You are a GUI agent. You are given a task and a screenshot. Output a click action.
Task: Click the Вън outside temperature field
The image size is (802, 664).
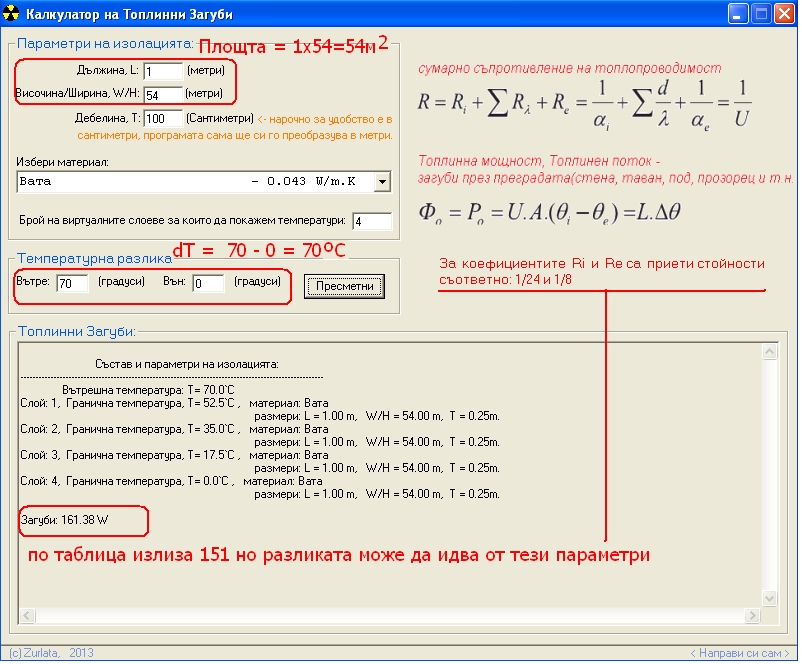tap(210, 284)
